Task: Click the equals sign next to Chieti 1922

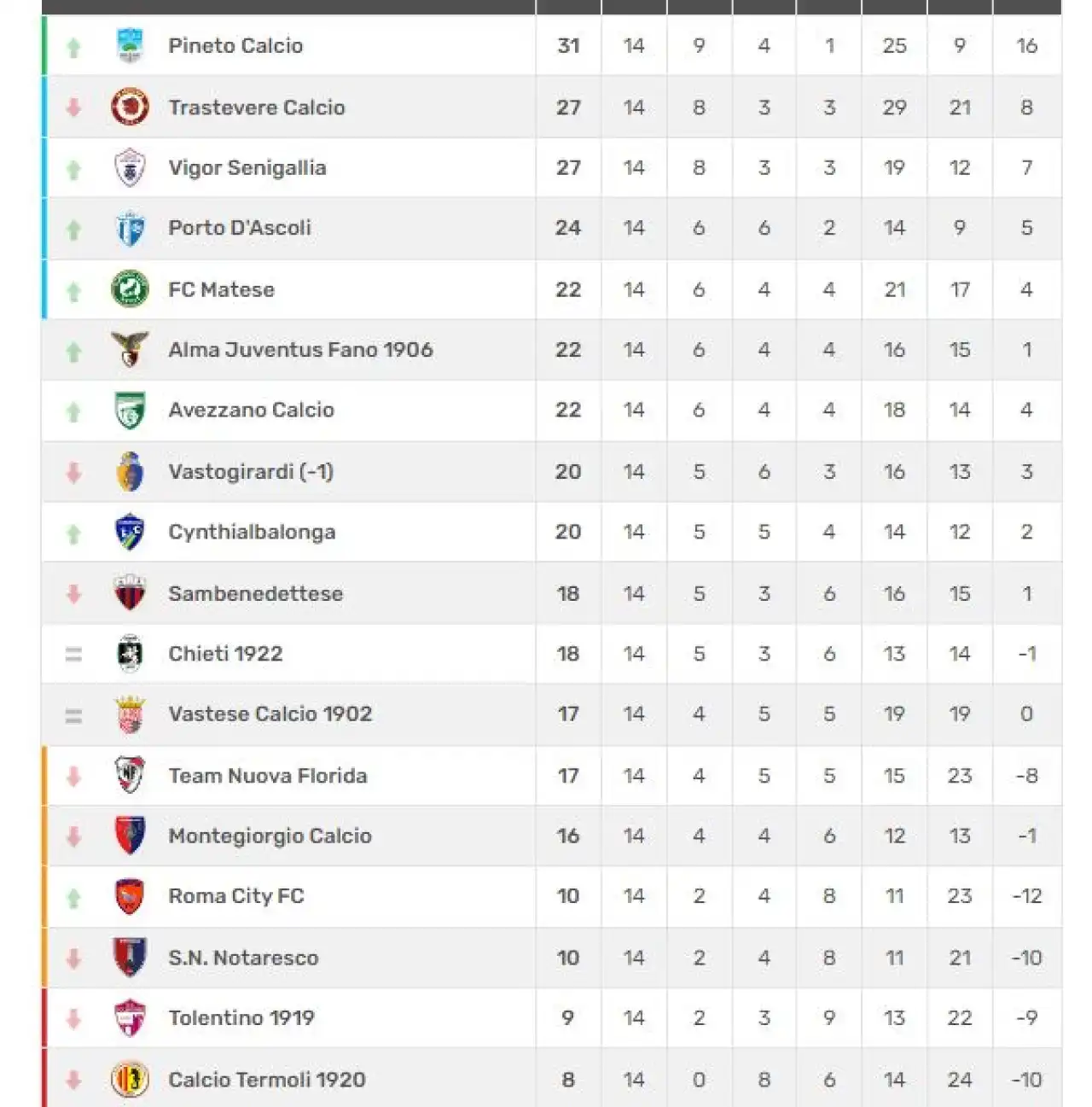Action: [73, 655]
